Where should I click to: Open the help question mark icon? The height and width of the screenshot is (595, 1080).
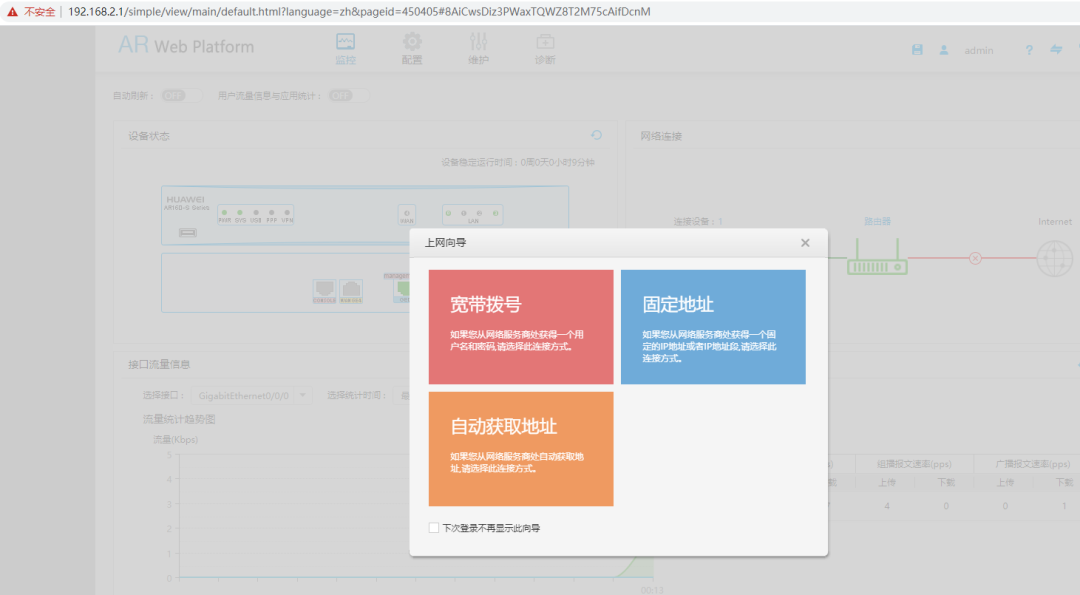1029,50
